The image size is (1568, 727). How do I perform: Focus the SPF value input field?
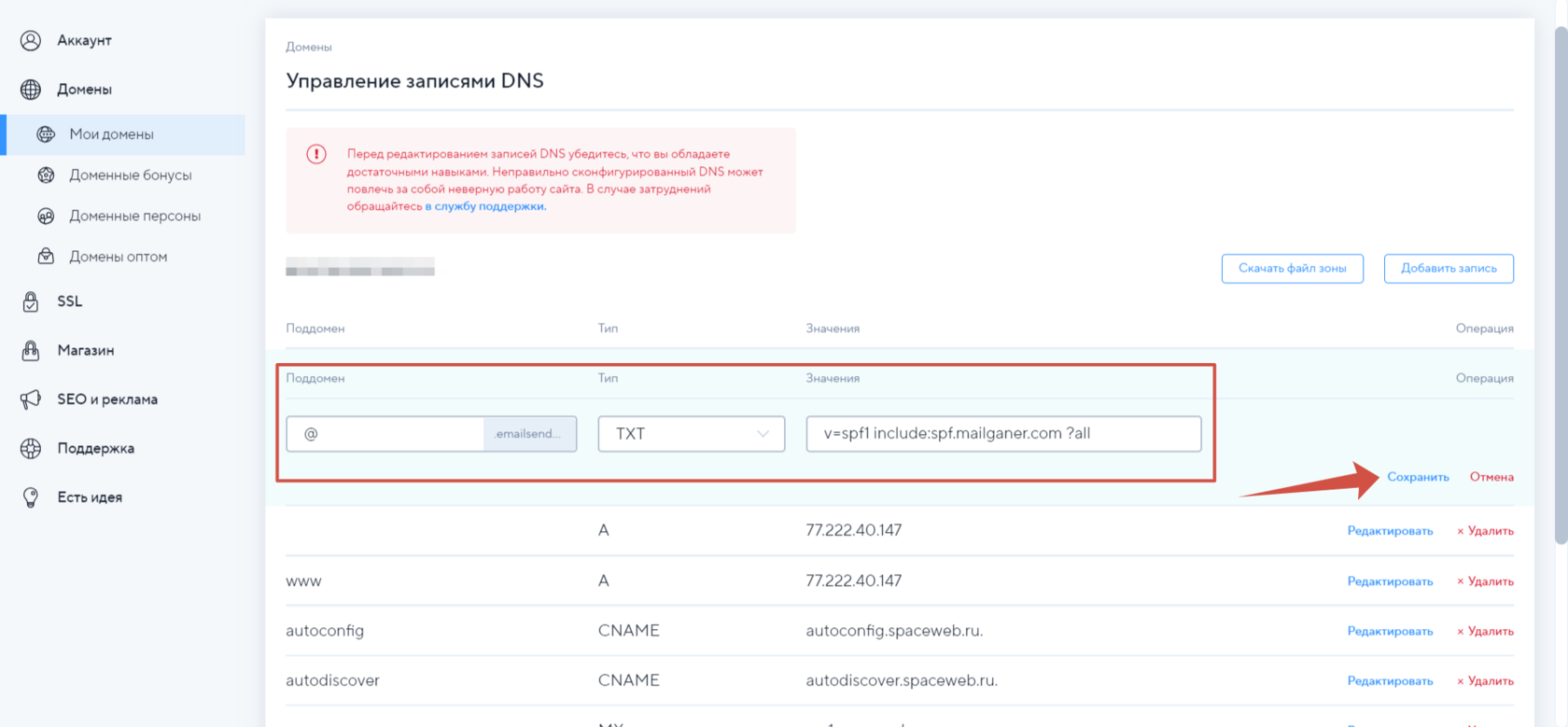pos(1003,434)
